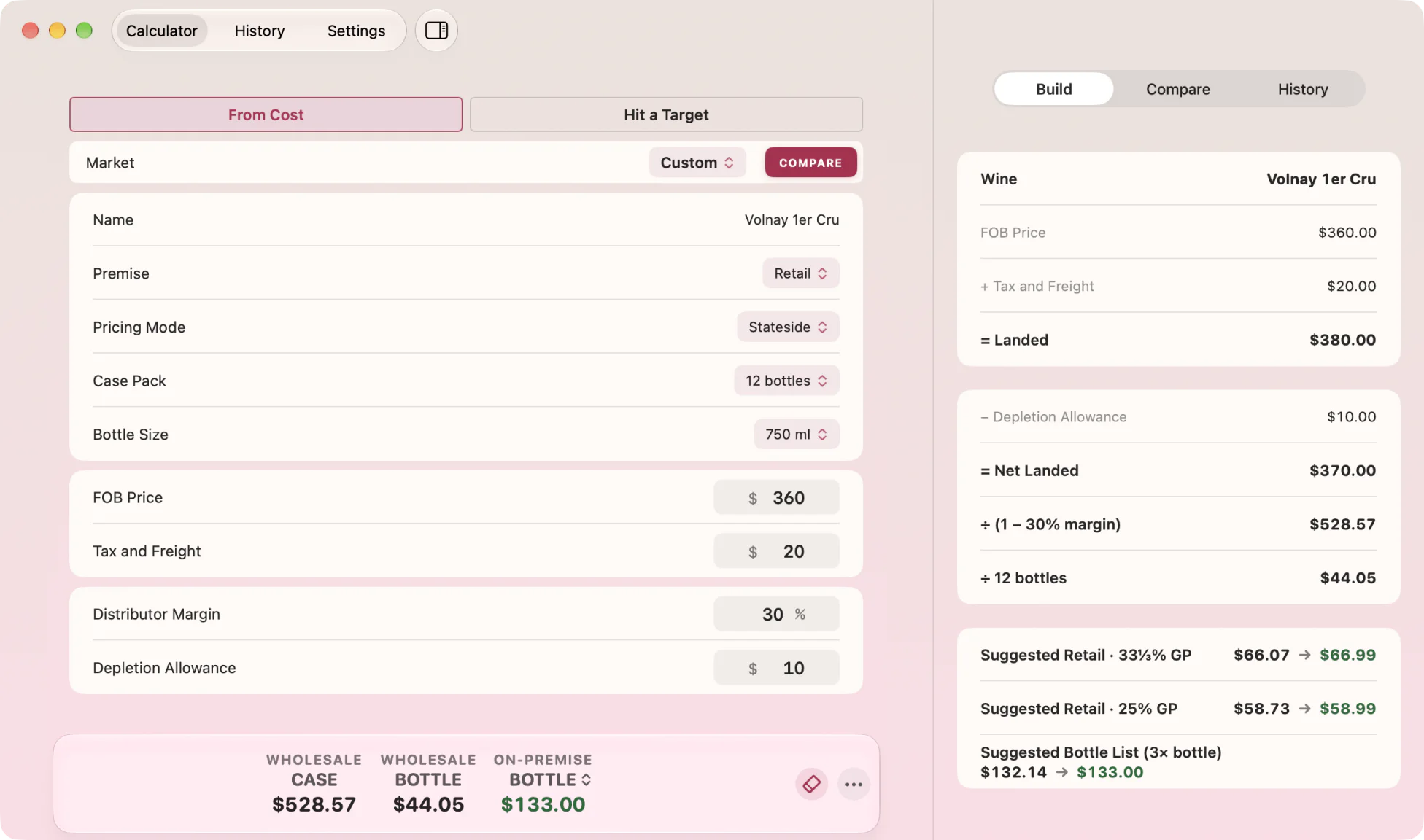The height and width of the screenshot is (840, 1424).
Task: Edit the Name field Volnay 1er Cru
Action: click(x=792, y=219)
